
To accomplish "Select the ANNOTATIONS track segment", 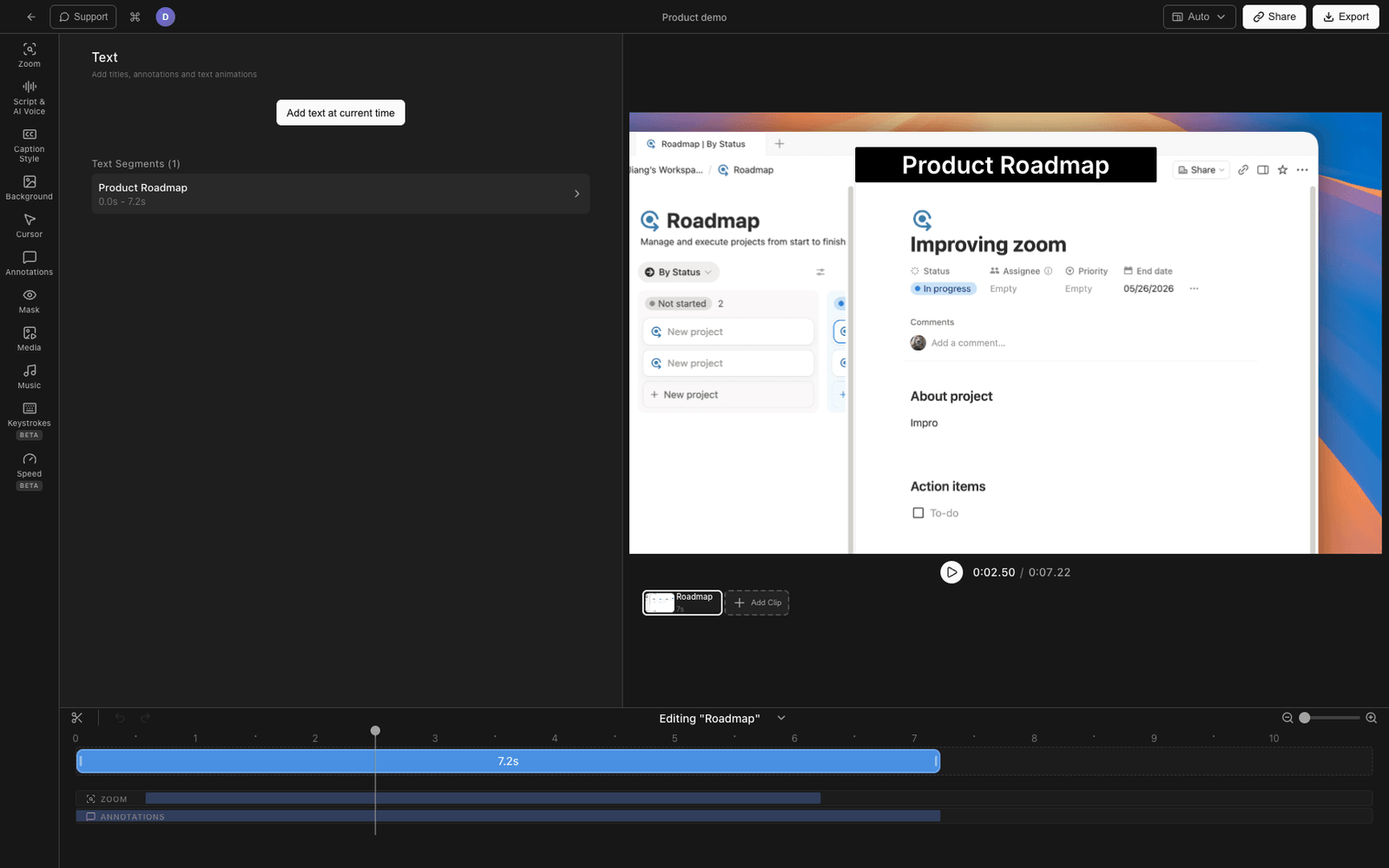I will tap(508, 816).
